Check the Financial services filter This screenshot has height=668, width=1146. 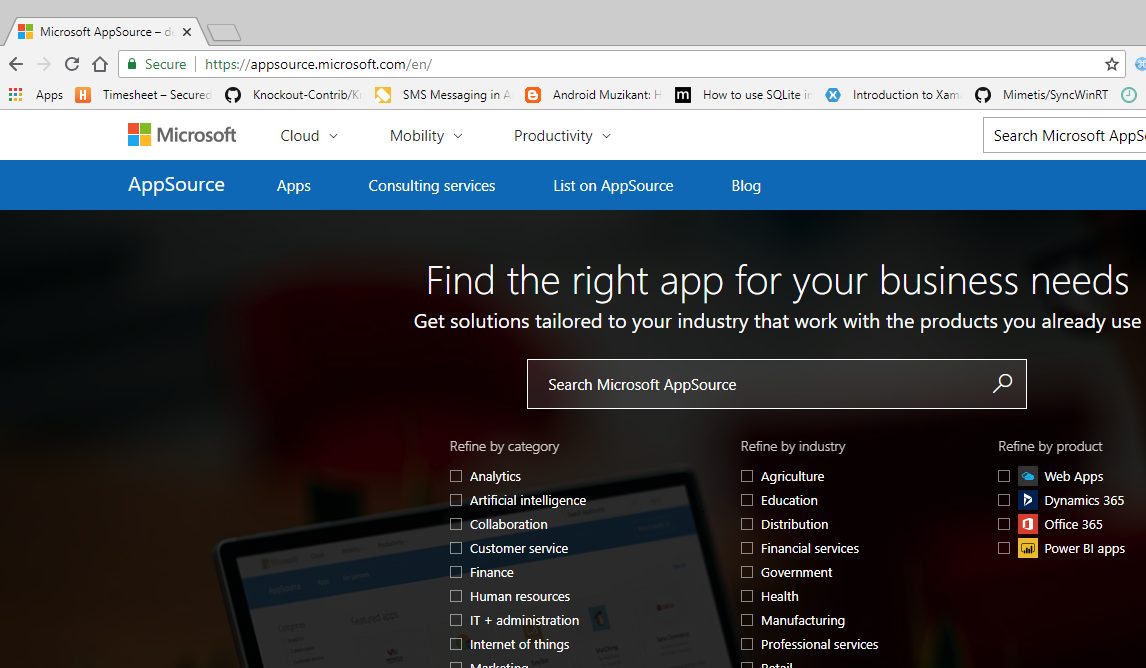tap(746, 548)
